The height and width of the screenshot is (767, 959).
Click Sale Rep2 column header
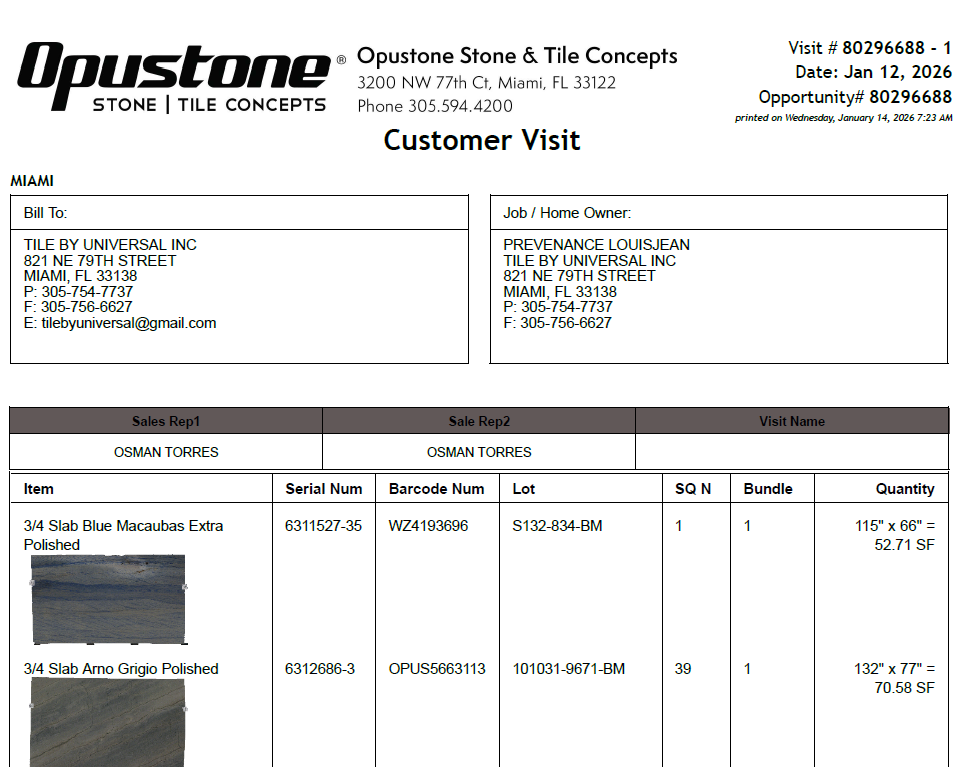(x=479, y=421)
